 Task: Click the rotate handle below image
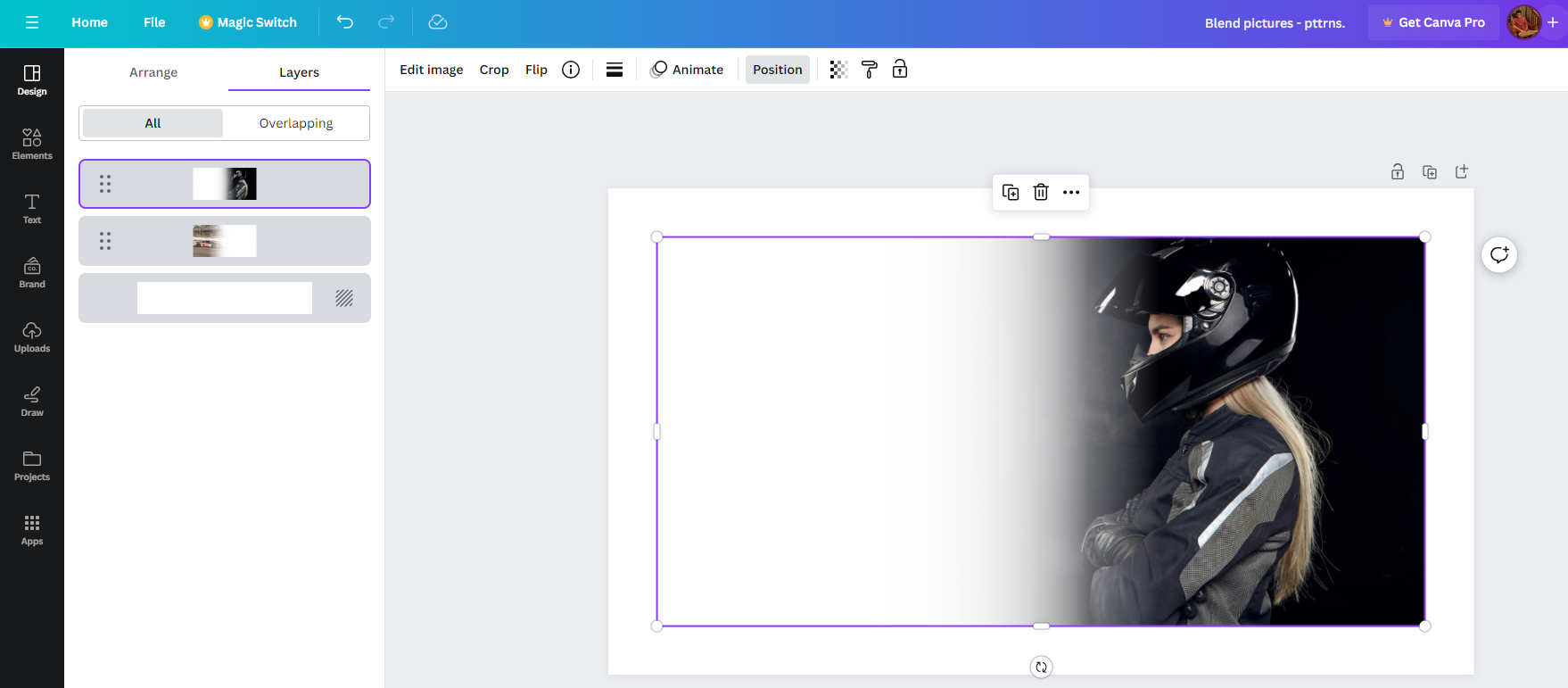click(x=1041, y=667)
